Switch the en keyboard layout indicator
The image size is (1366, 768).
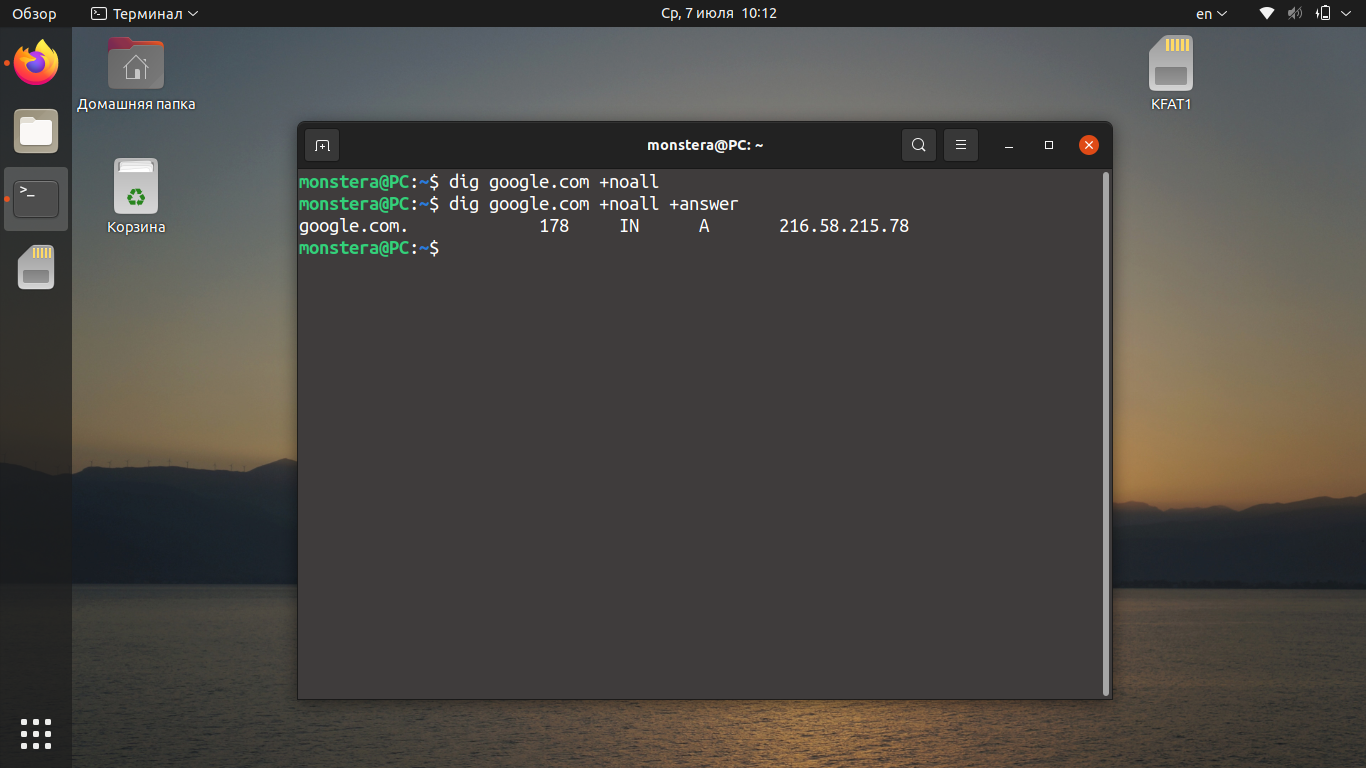click(x=1211, y=14)
